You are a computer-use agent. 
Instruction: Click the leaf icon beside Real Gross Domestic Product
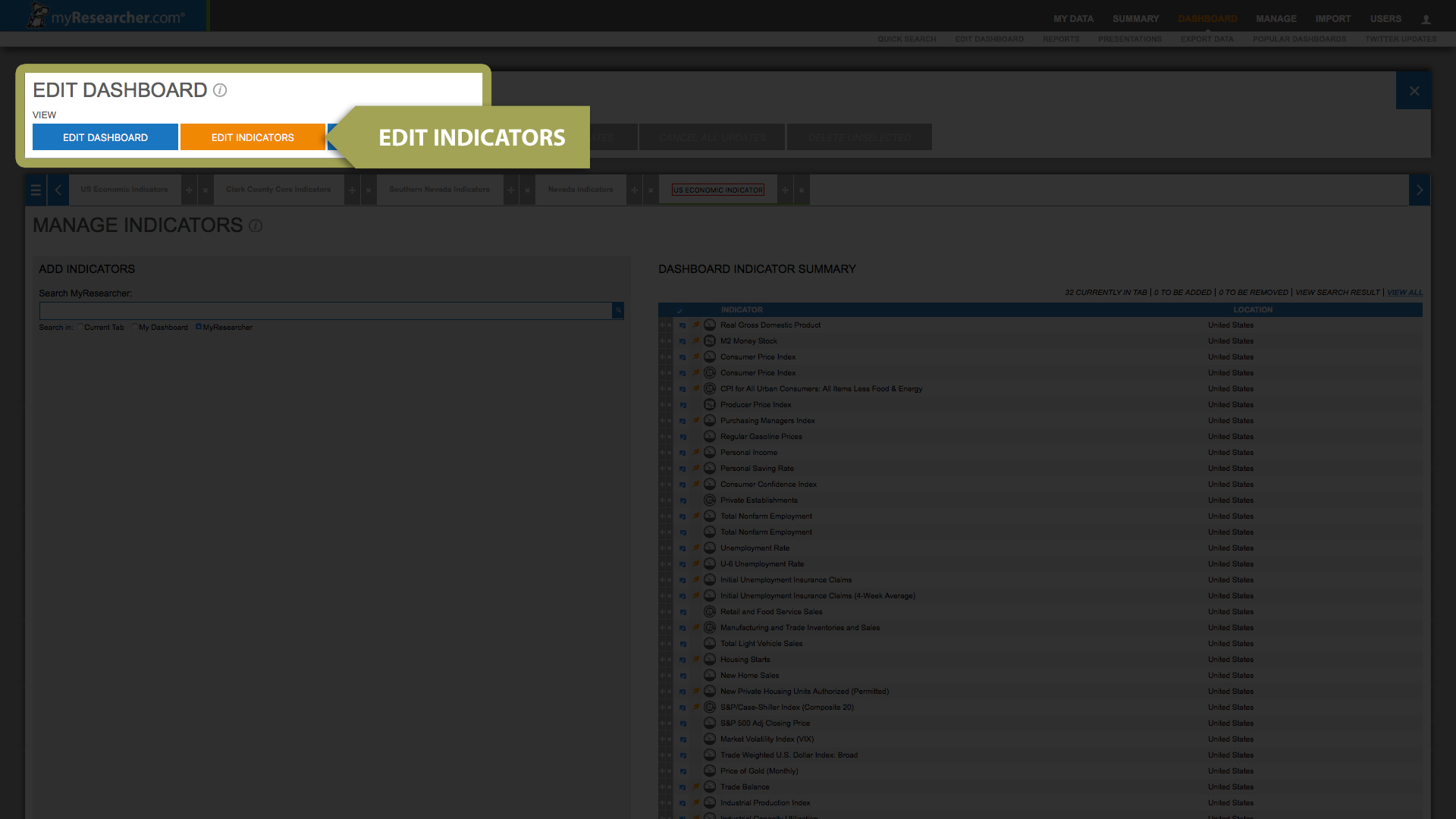pyautogui.click(x=695, y=325)
